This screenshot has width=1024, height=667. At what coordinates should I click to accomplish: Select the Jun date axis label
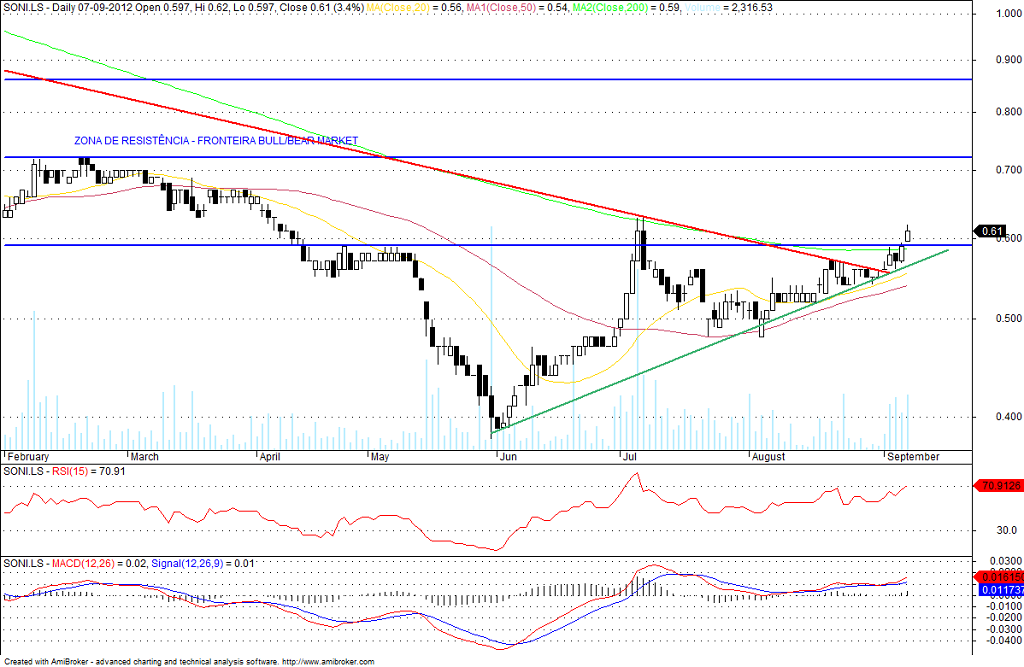(x=508, y=457)
